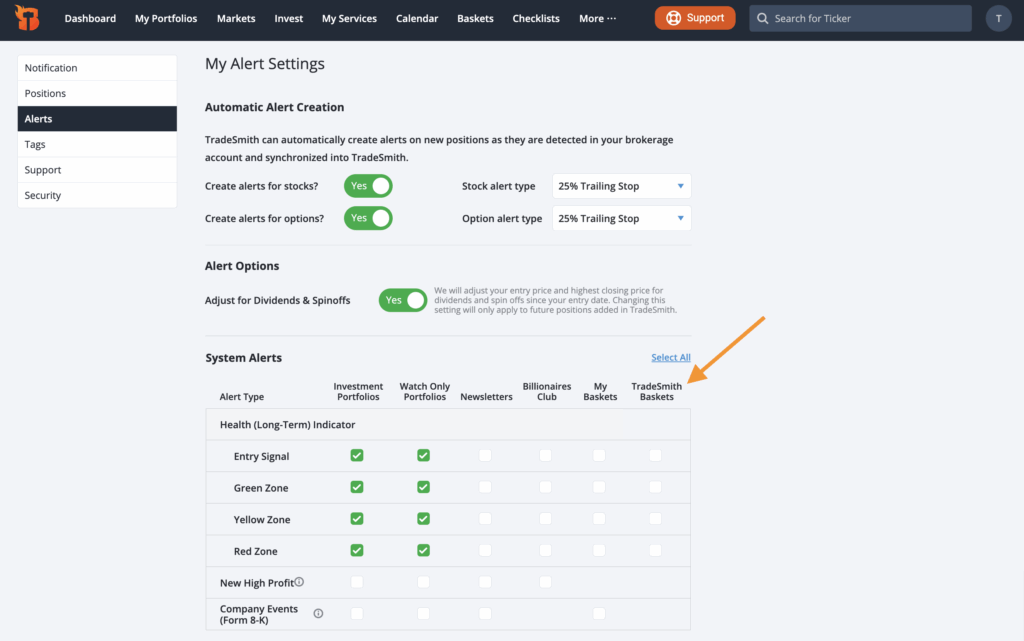
Task: Check New High Profit for Newsletters
Action: coord(485,582)
